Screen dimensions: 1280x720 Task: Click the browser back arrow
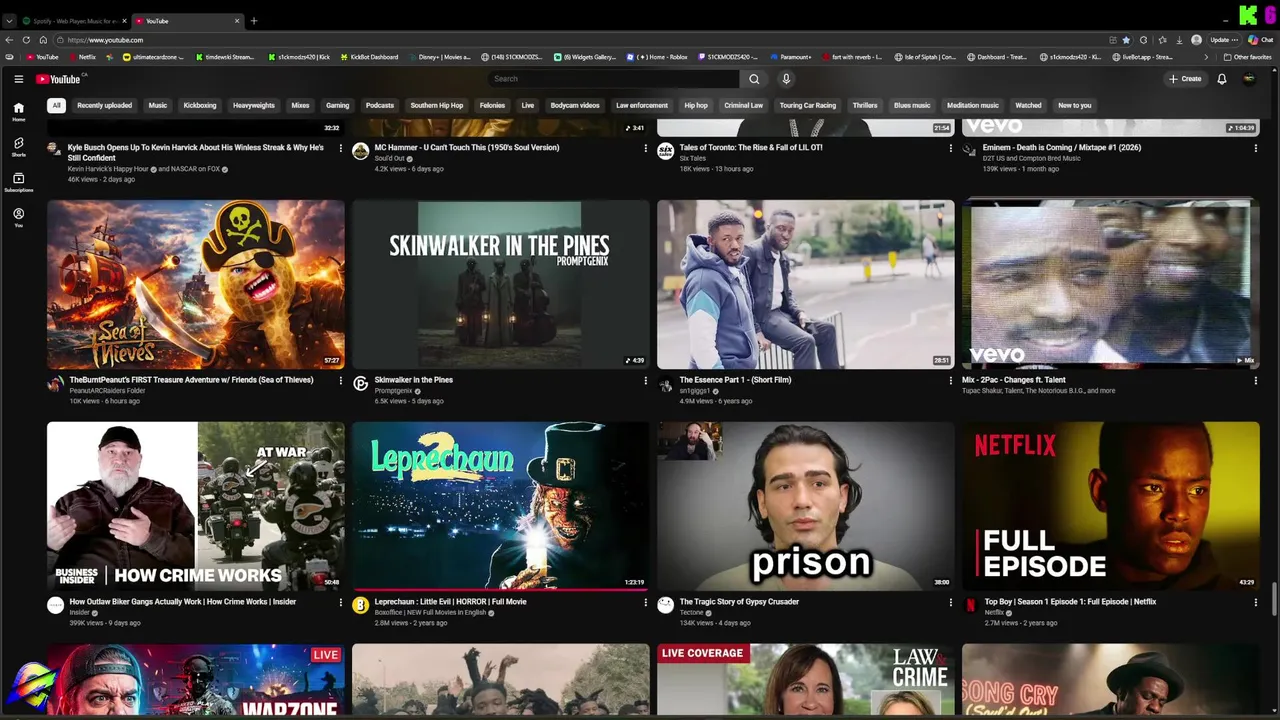(9, 40)
